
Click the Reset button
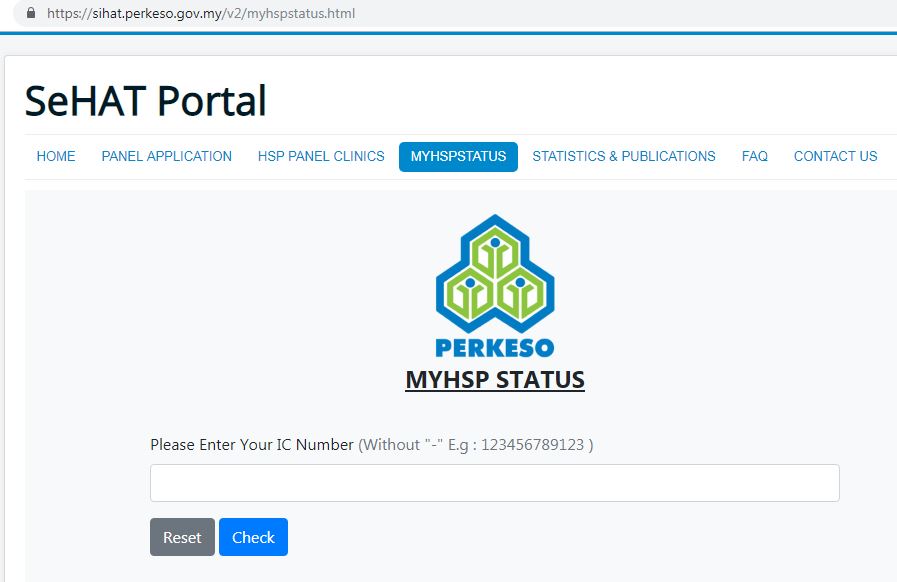pyautogui.click(x=182, y=537)
